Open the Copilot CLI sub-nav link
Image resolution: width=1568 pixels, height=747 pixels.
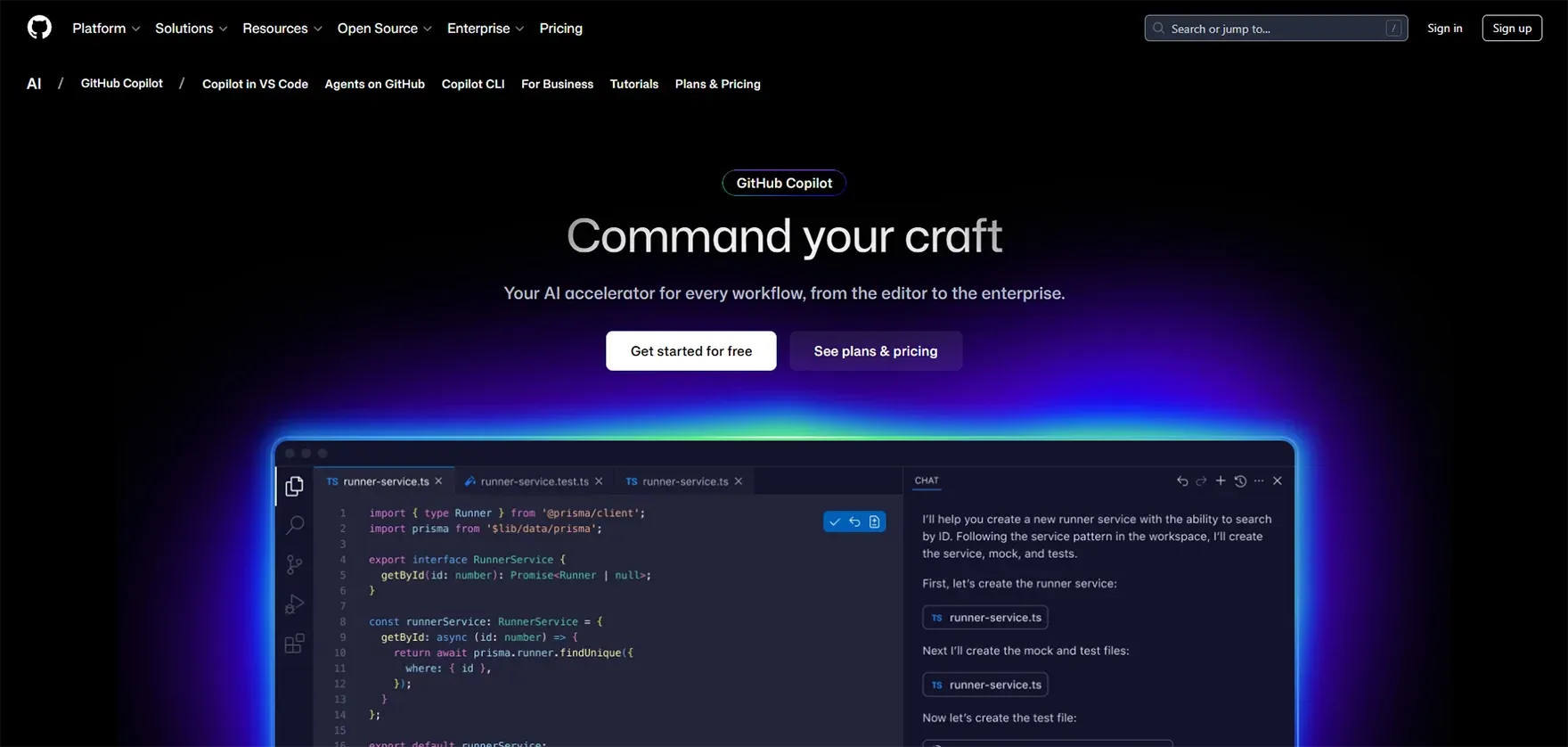(473, 84)
